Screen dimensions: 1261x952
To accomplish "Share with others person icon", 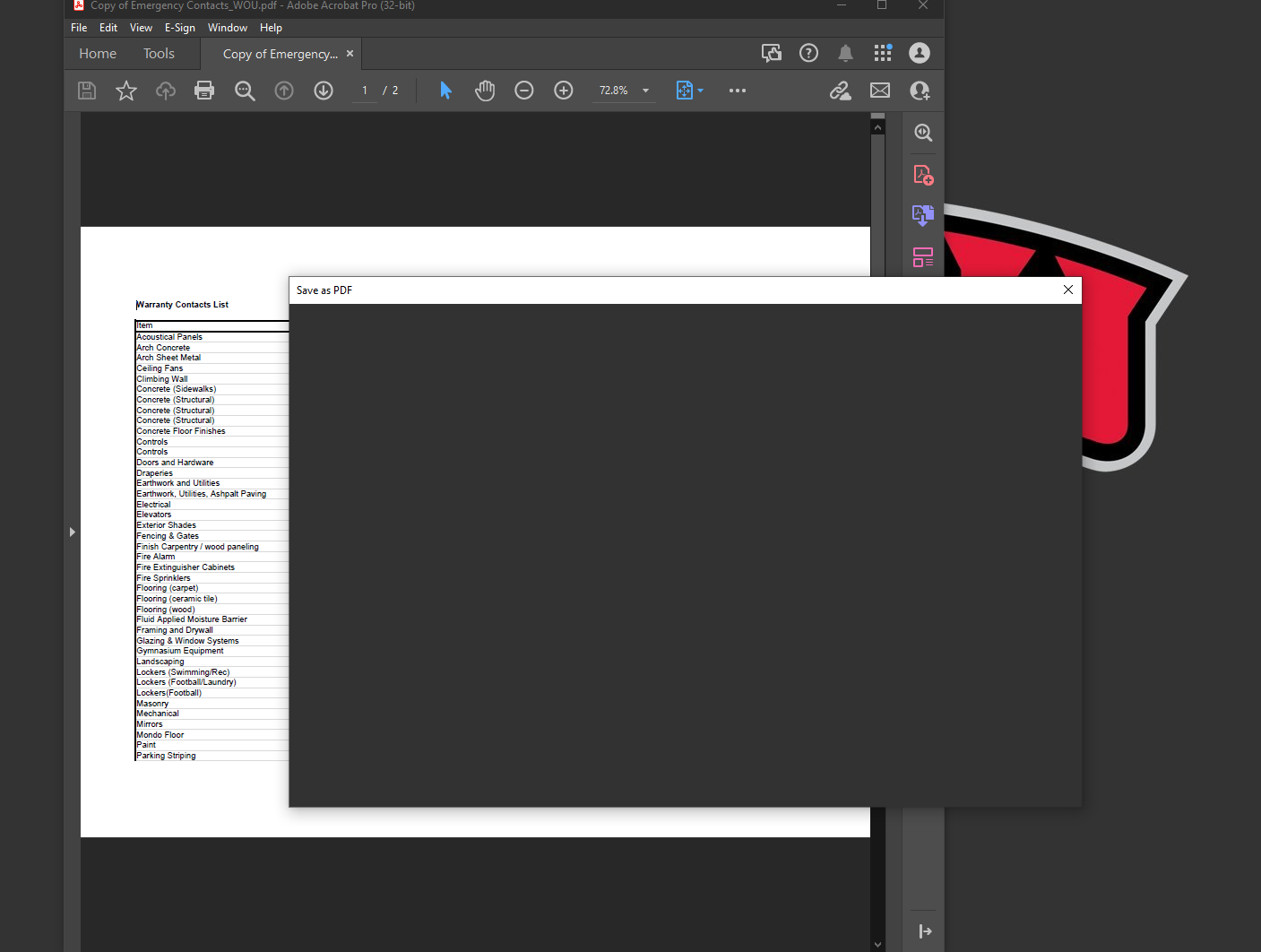I will pos(920,91).
